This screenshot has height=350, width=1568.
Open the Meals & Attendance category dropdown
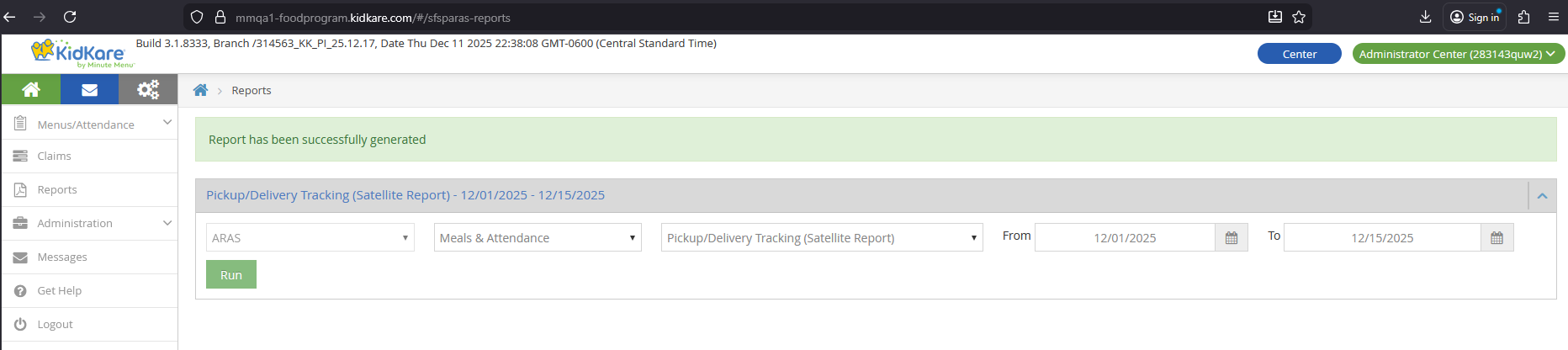pyautogui.click(x=538, y=238)
